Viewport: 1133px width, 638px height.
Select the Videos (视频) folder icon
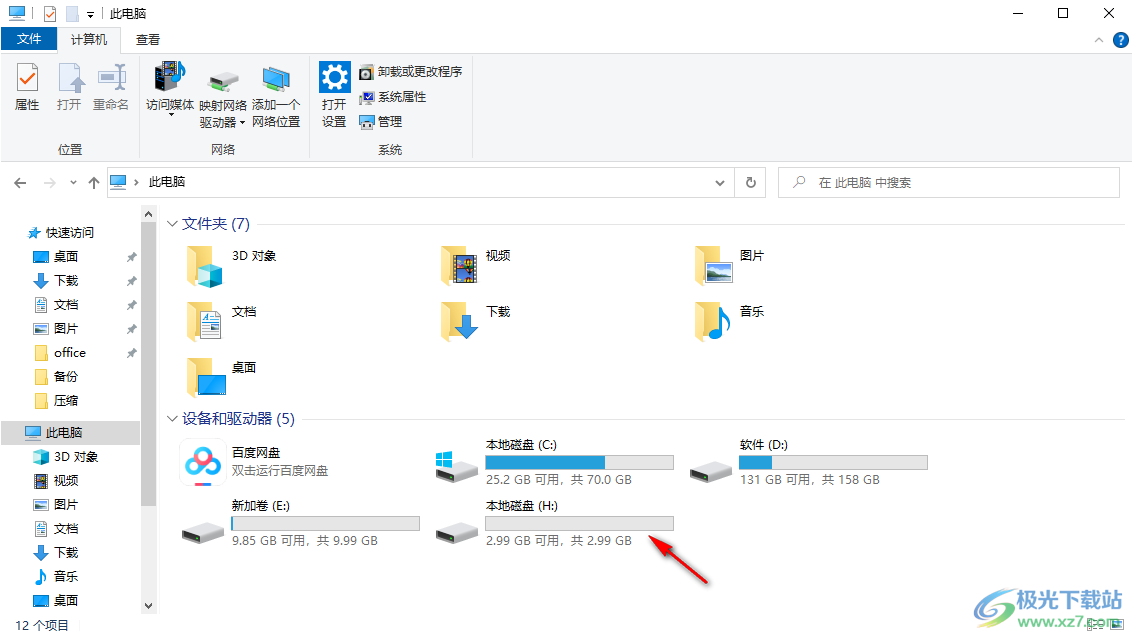point(460,267)
